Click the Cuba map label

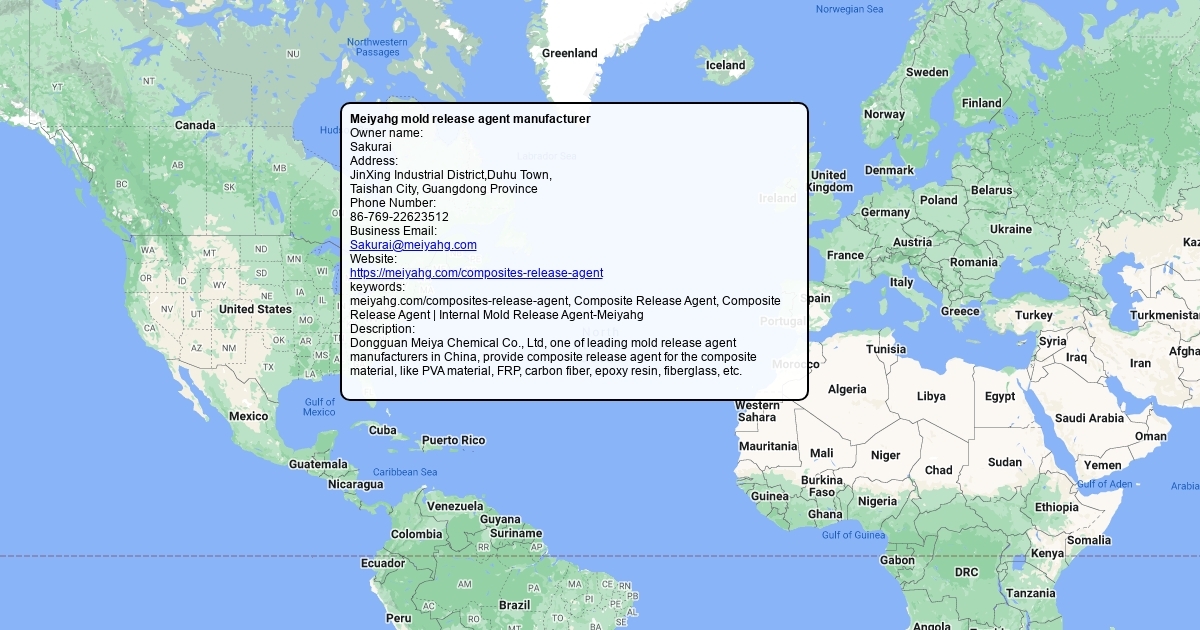[383, 430]
